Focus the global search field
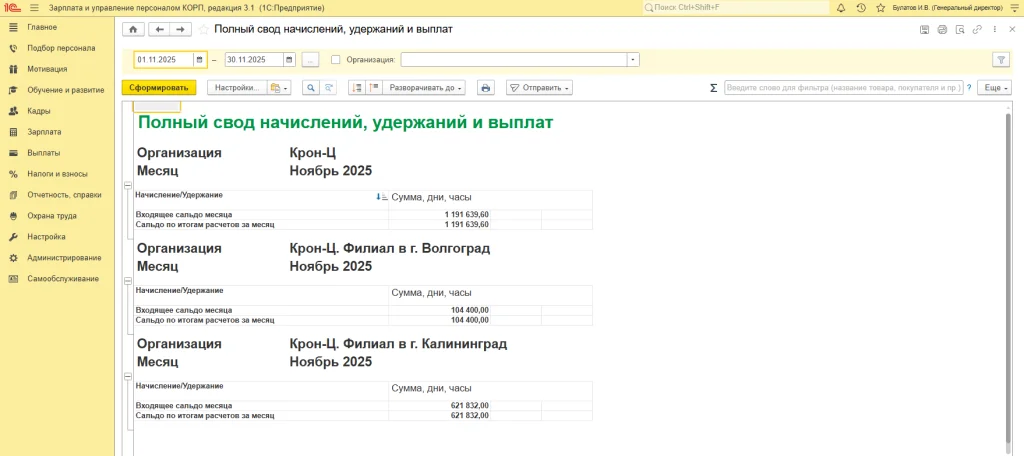 [x=736, y=8]
